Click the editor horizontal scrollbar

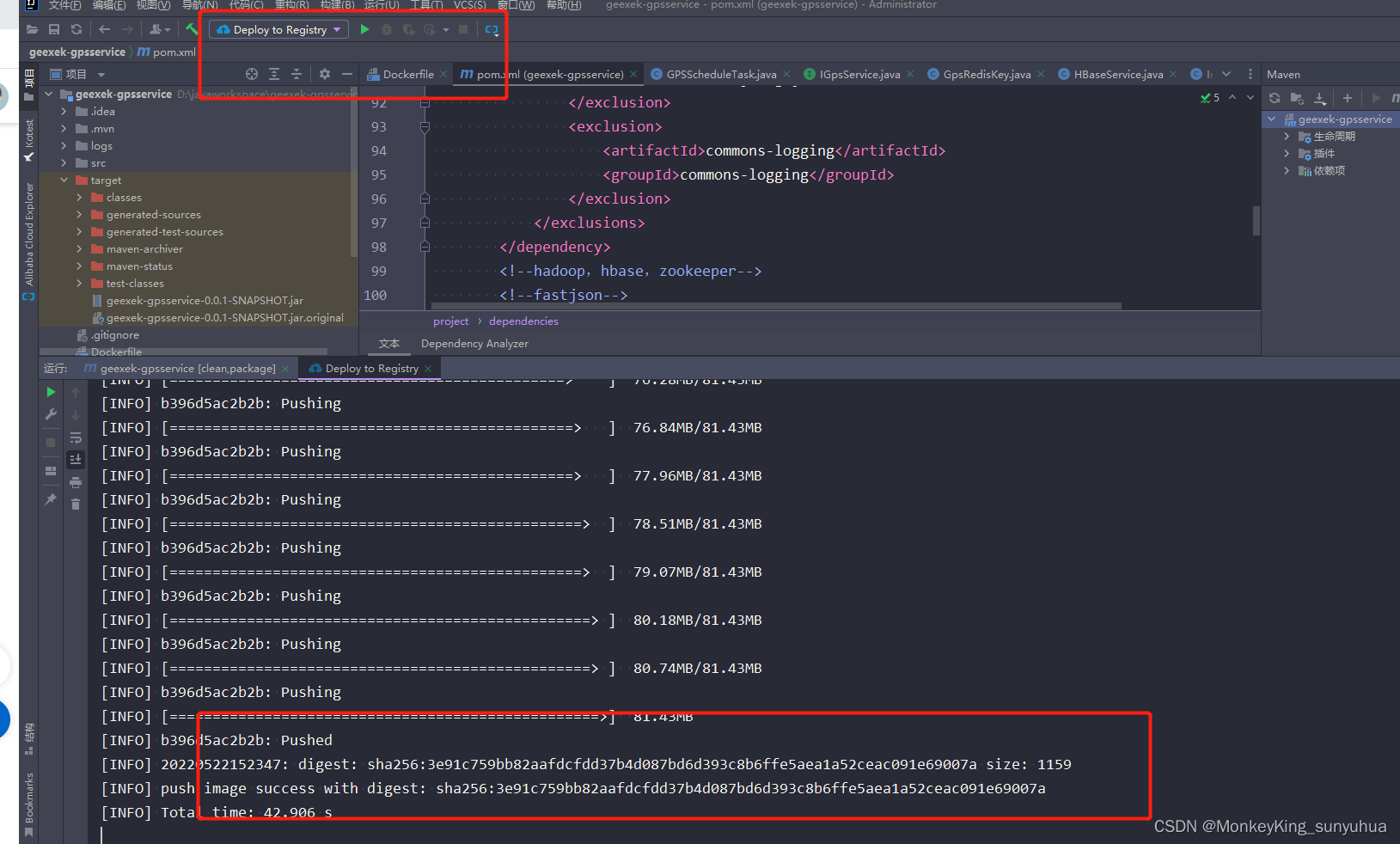[776, 305]
